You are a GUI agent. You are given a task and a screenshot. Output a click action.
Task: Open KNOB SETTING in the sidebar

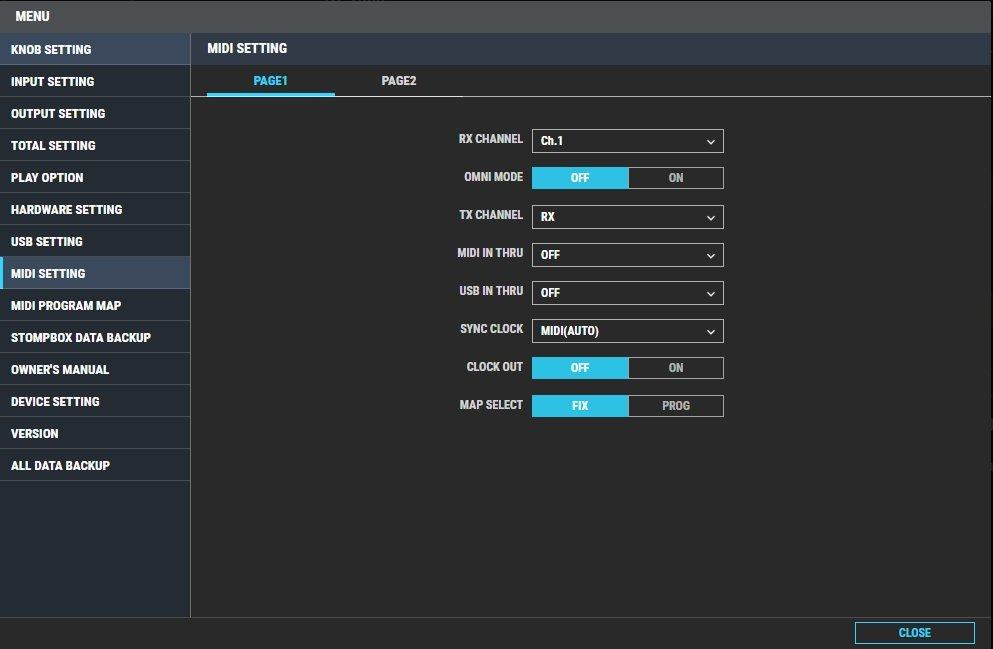95,49
